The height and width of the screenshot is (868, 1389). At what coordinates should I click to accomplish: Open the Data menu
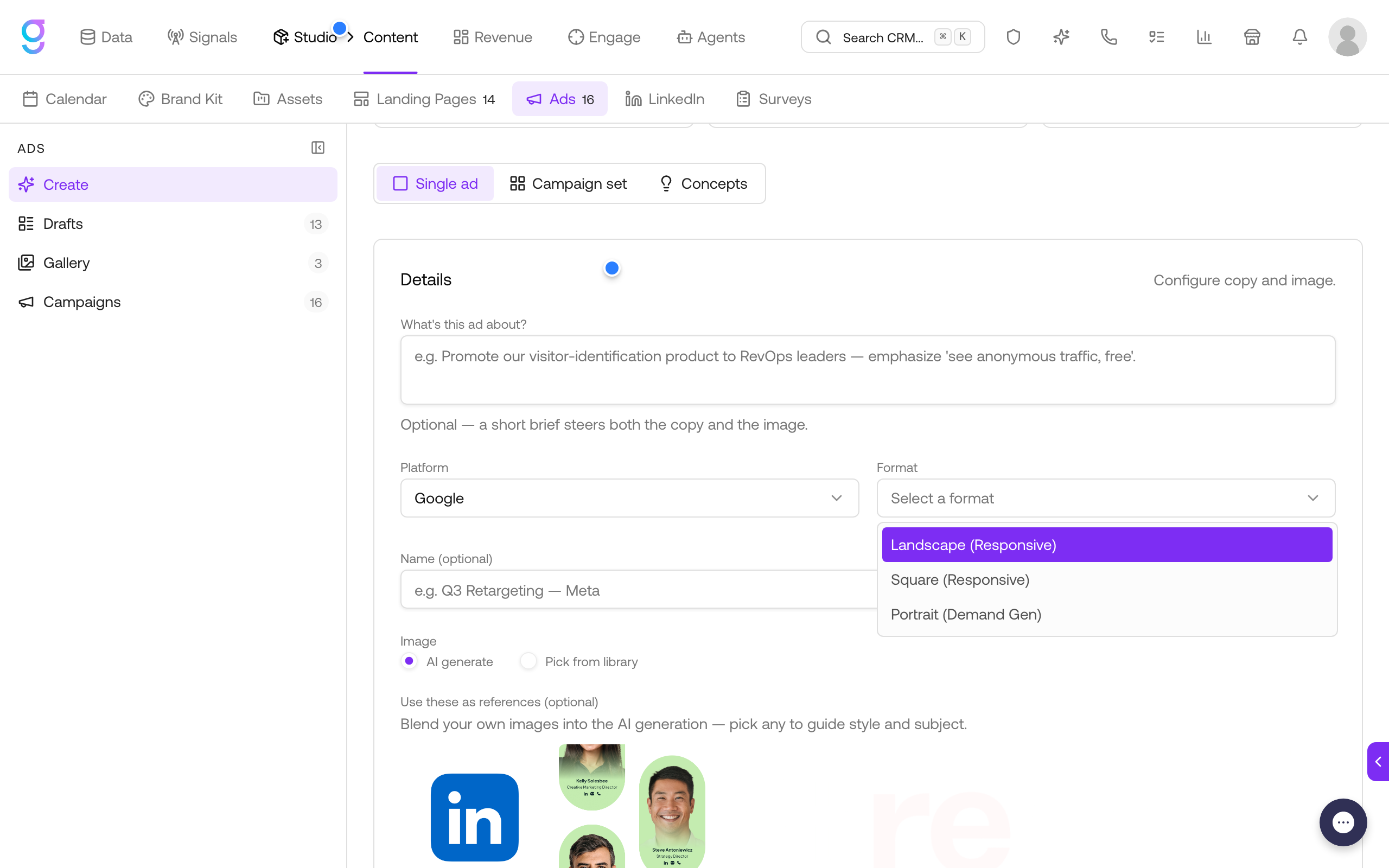click(106, 37)
